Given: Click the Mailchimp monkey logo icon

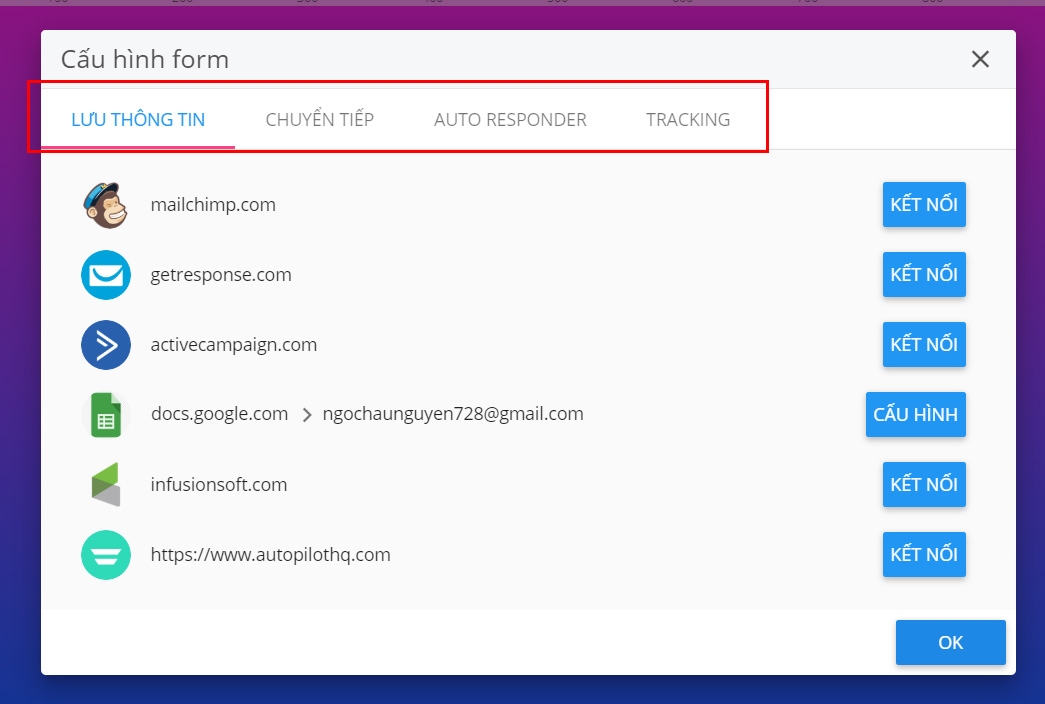Looking at the screenshot, I should tap(106, 205).
